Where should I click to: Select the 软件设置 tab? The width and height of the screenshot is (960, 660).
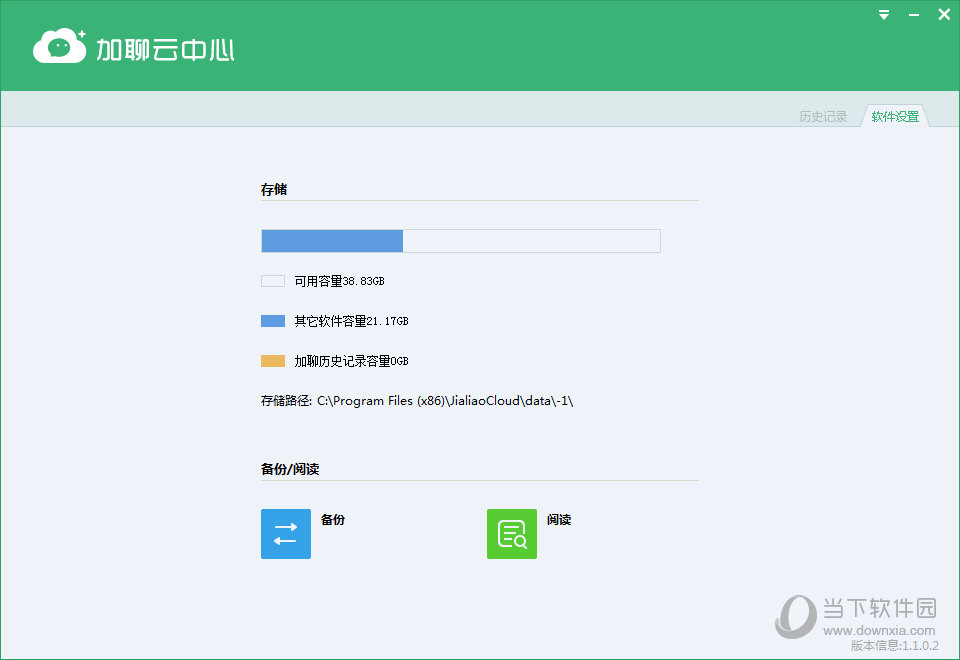click(895, 116)
